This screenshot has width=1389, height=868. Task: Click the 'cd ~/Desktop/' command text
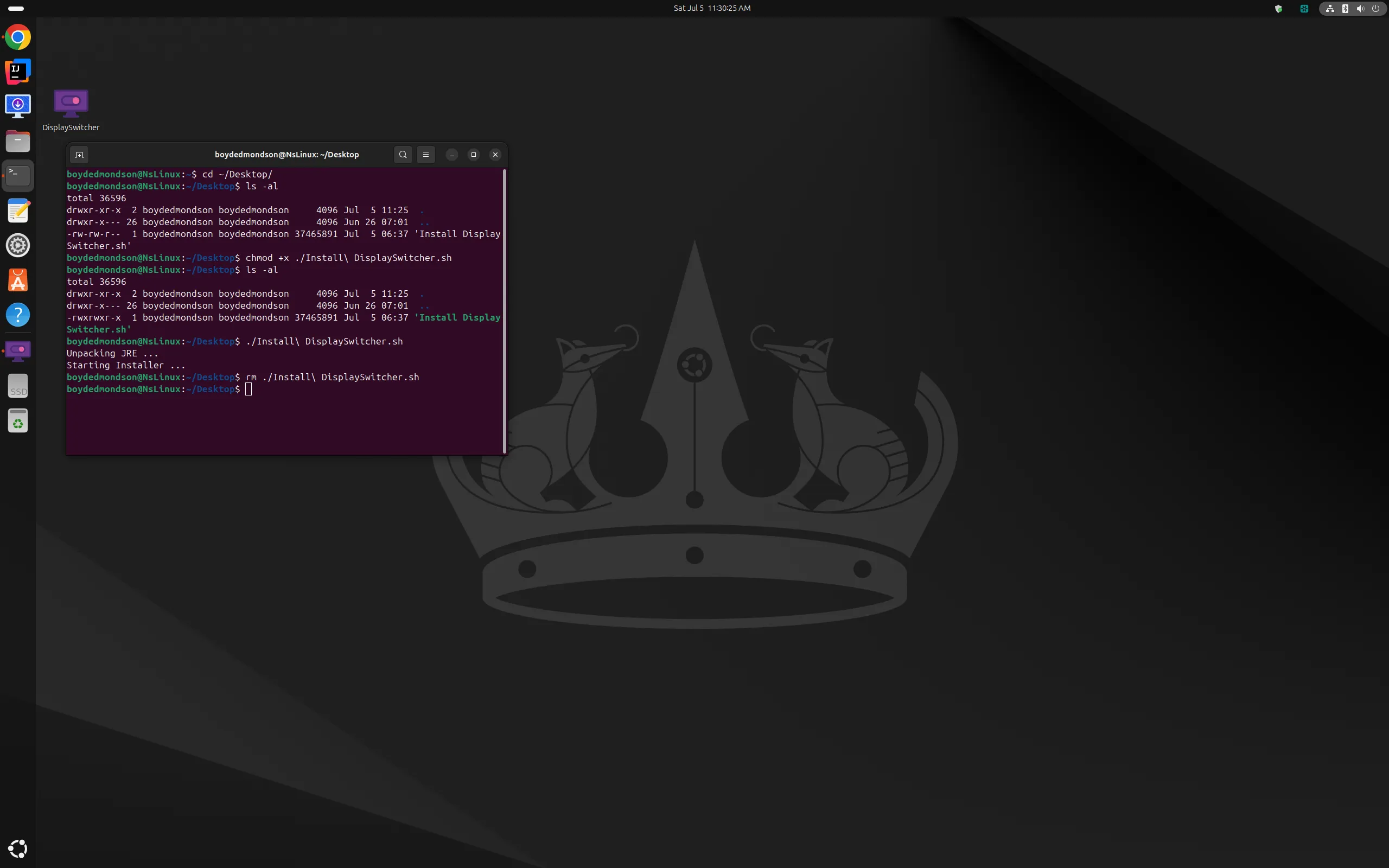237,174
